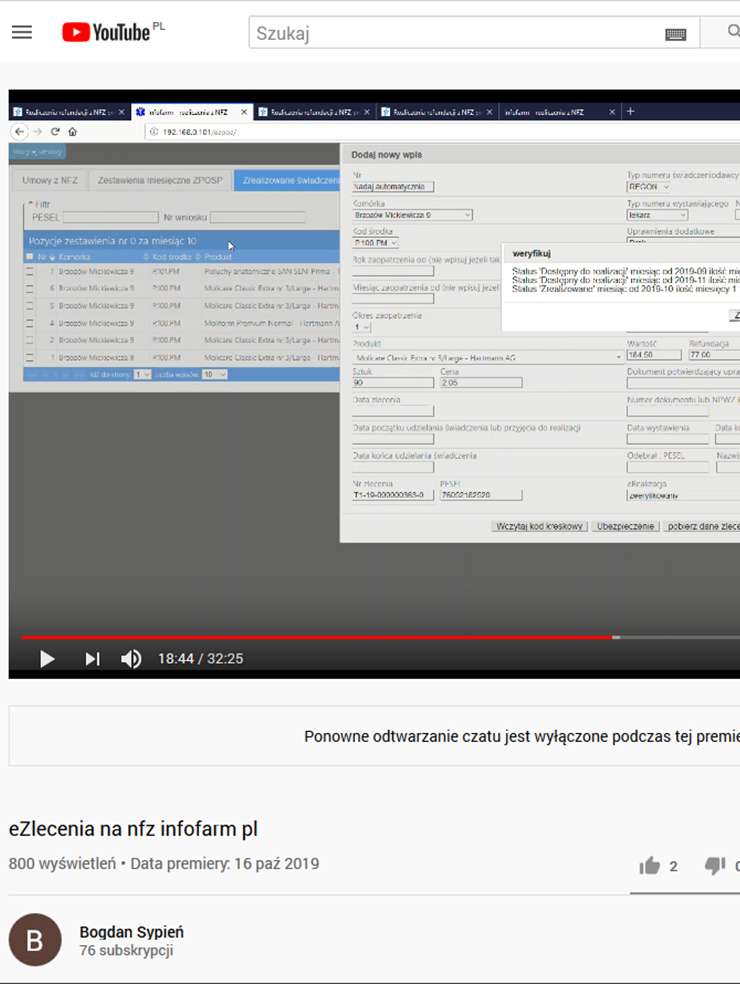
Task: Tick checkbox for row 6 in the list
Action: [29, 289]
